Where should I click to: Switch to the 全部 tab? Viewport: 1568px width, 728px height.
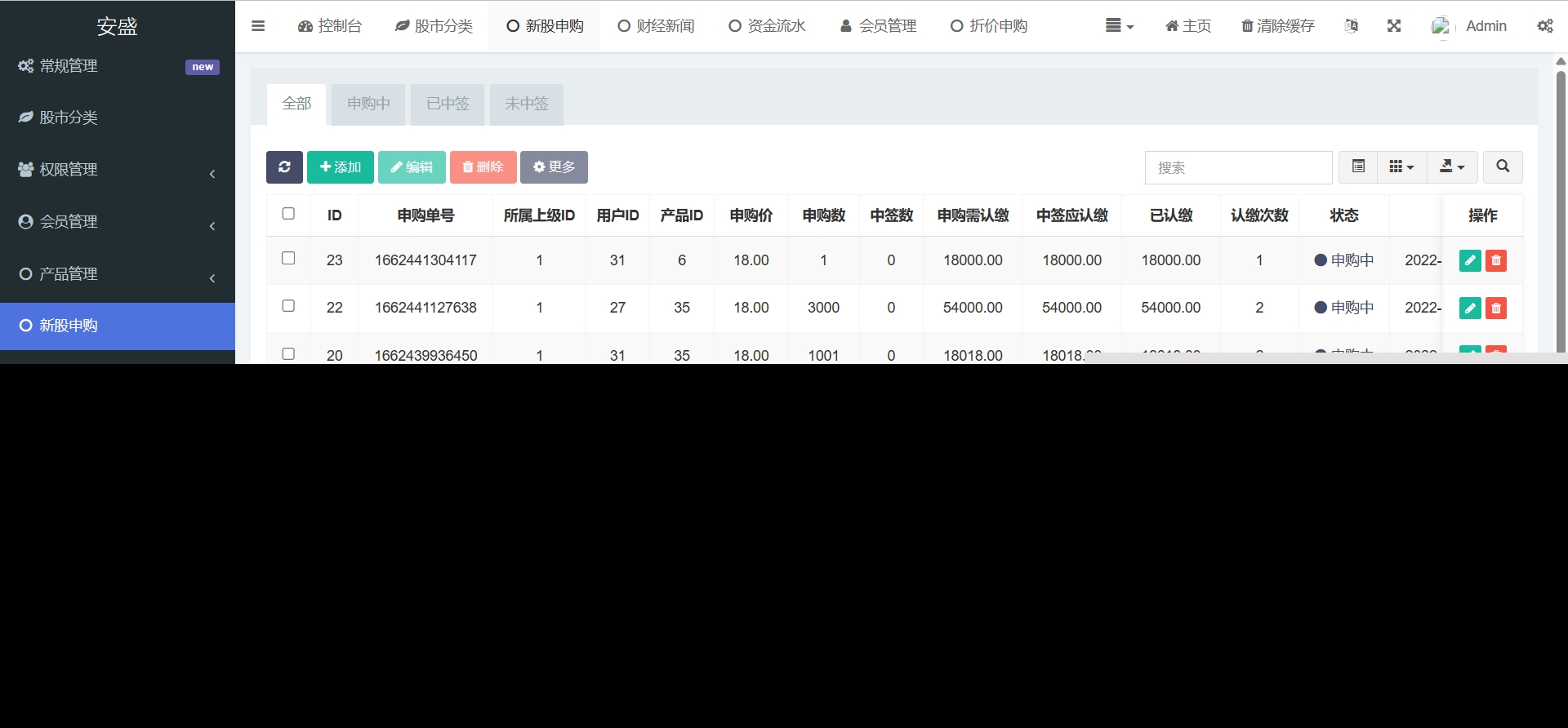pos(296,104)
